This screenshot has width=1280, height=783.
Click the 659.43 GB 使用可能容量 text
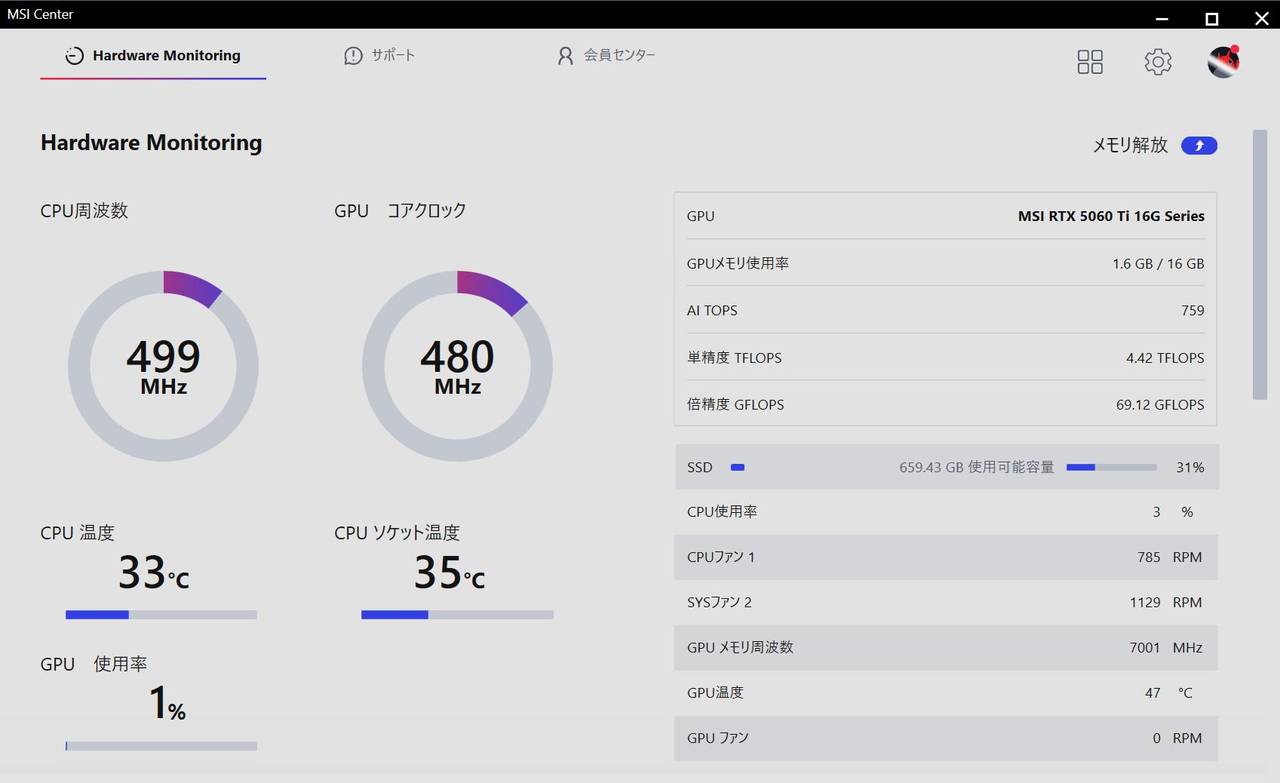coord(977,467)
